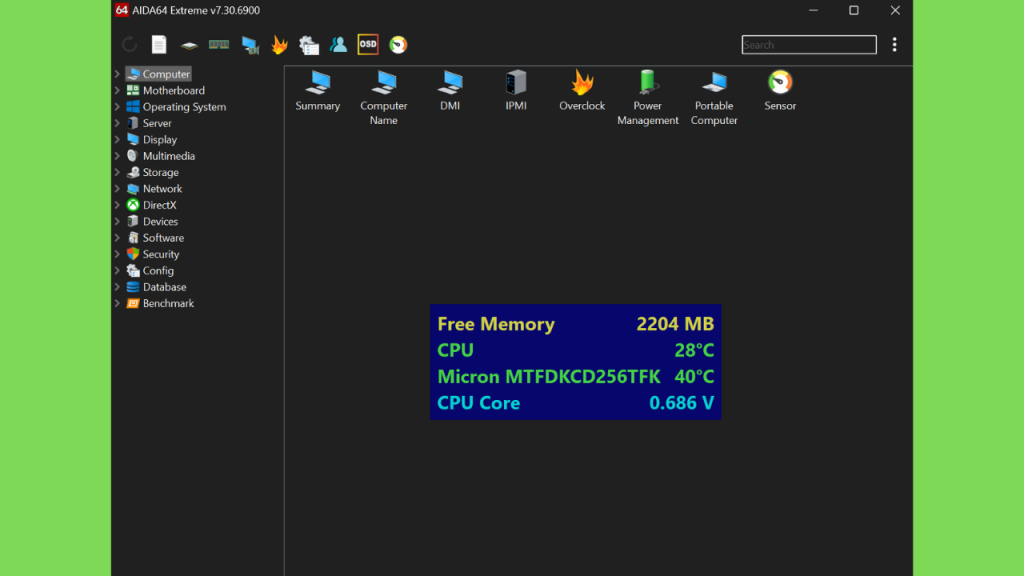Click the user profile toolbar icon
Viewport: 1024px width, 576px height.
tap(338, 44)
